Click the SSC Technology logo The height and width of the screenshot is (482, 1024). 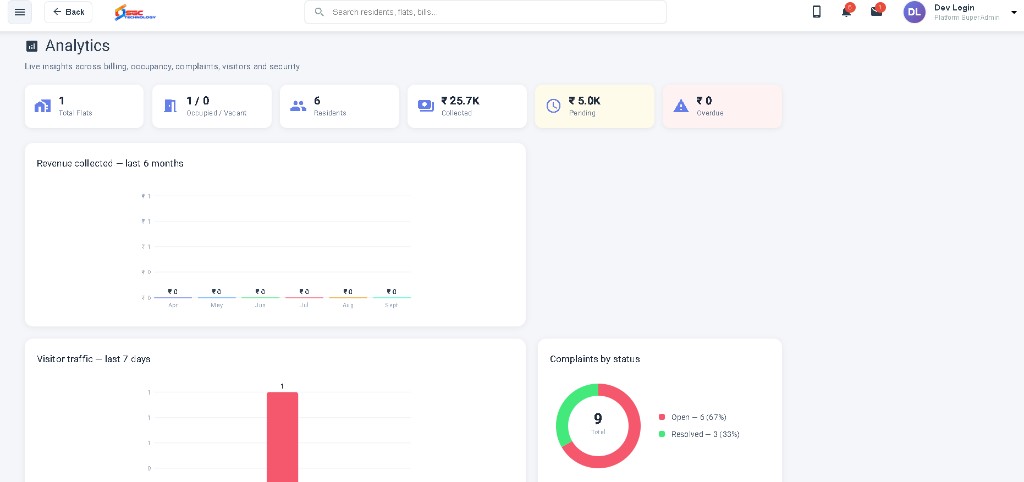[135, 12]
